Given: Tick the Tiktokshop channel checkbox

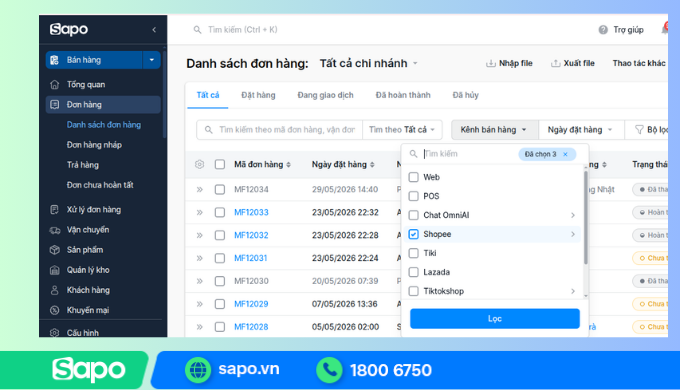Looking at the screenshot, I should 414,291.
